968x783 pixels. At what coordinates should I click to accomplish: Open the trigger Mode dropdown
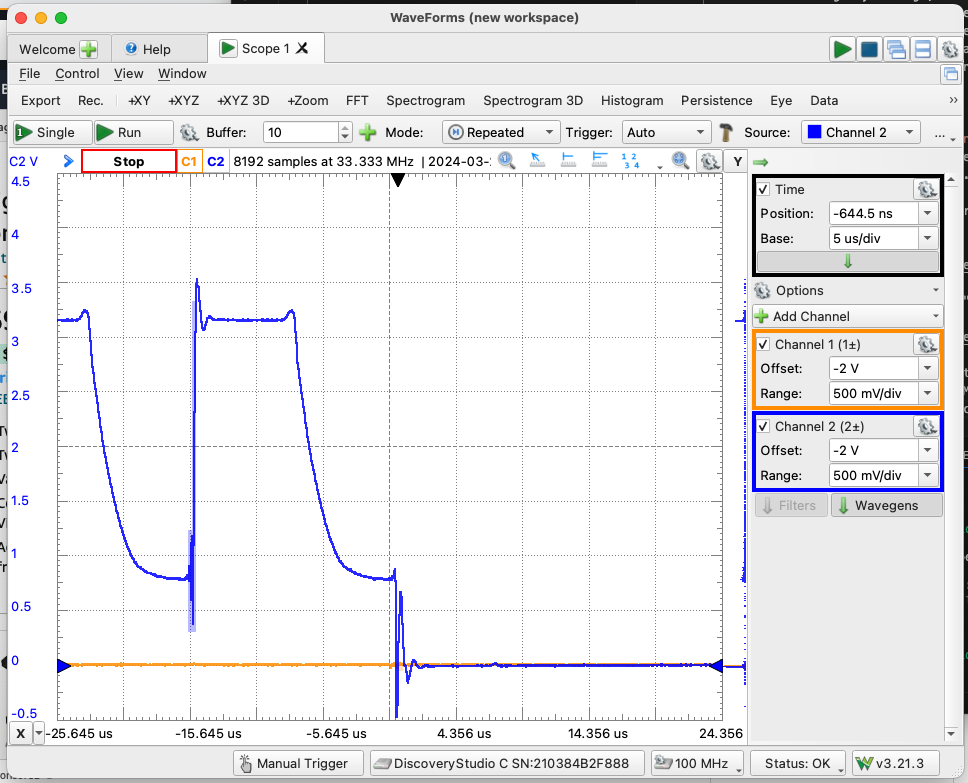coord(500,131)
